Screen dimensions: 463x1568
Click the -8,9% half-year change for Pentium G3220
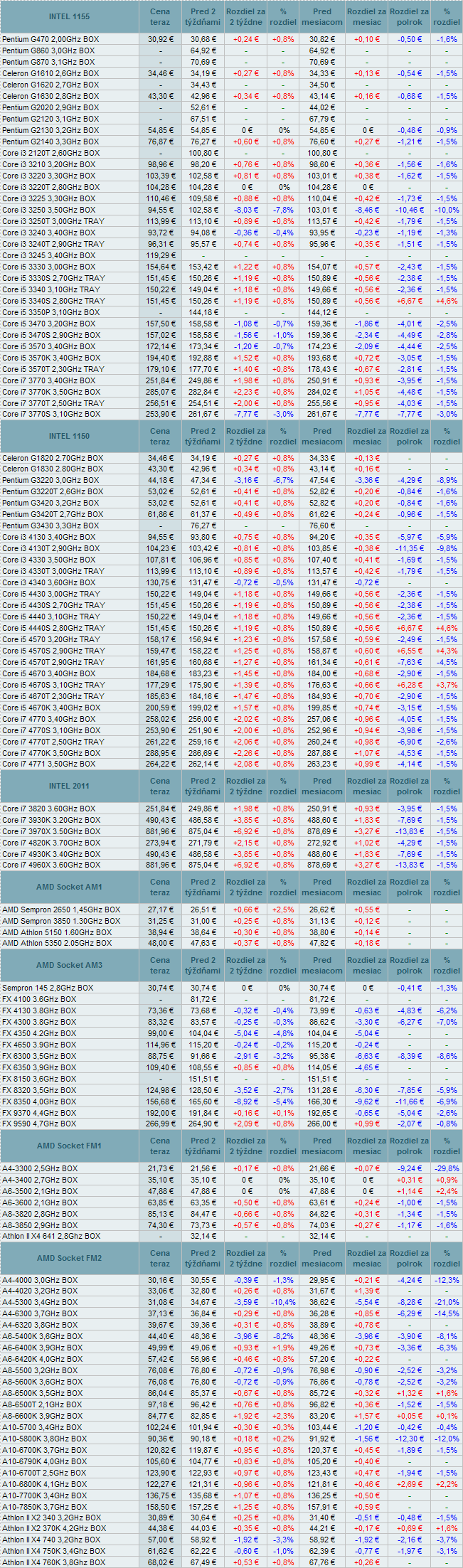point(447,481)
